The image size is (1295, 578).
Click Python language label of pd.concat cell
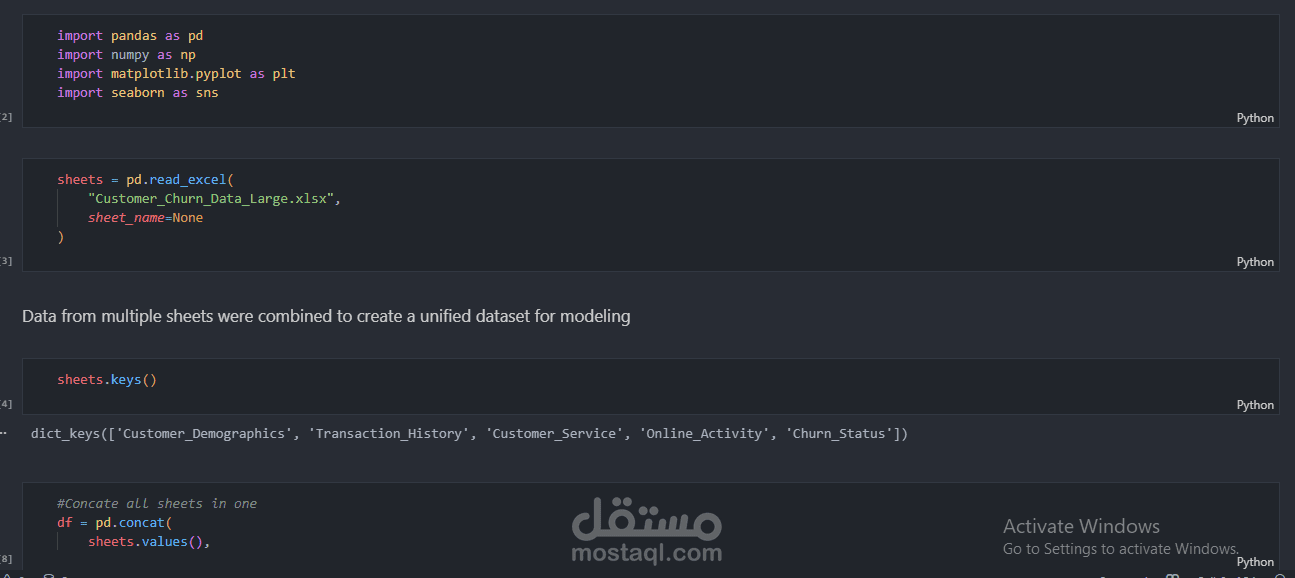point(1255,562)
